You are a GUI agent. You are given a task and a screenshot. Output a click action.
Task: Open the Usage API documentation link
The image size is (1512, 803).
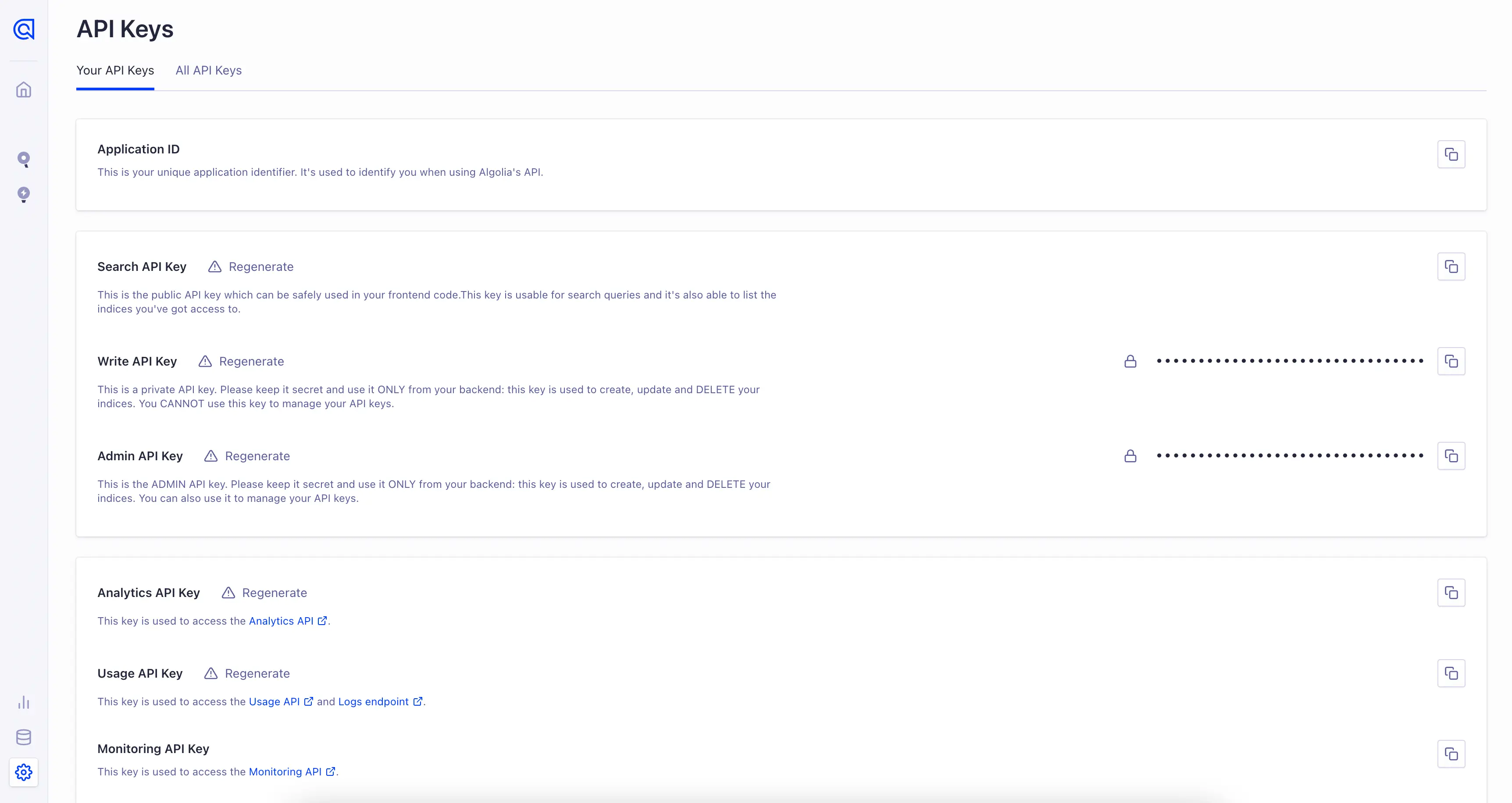(281, 701)
